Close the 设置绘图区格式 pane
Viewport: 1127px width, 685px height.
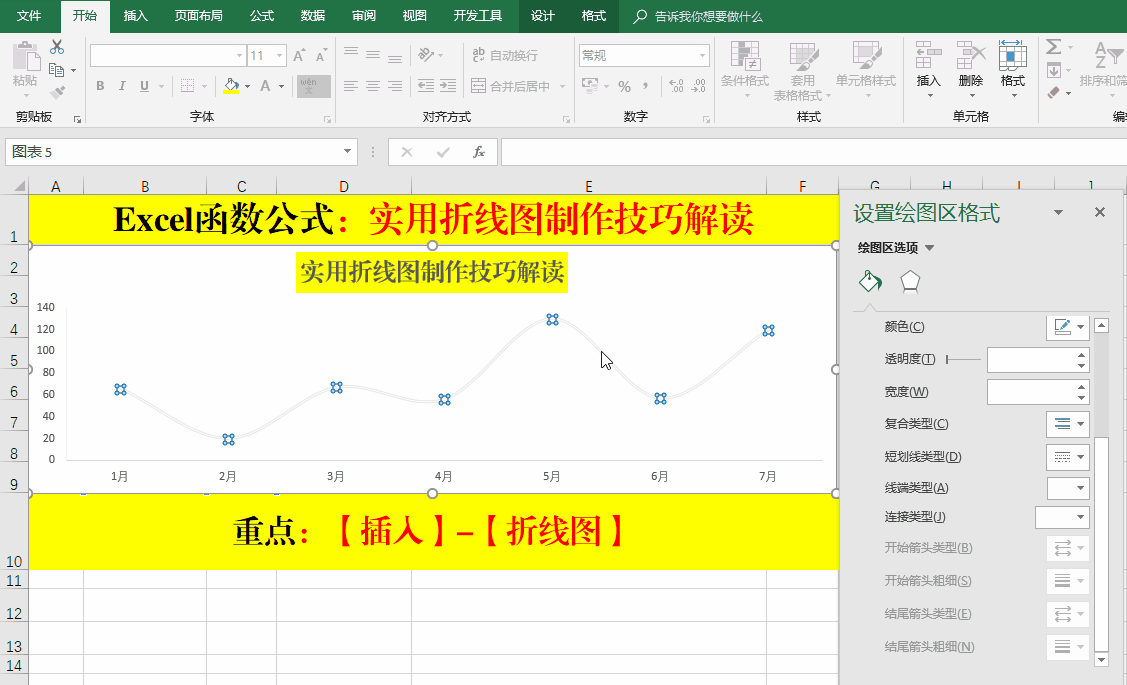tap(1100, 212)
